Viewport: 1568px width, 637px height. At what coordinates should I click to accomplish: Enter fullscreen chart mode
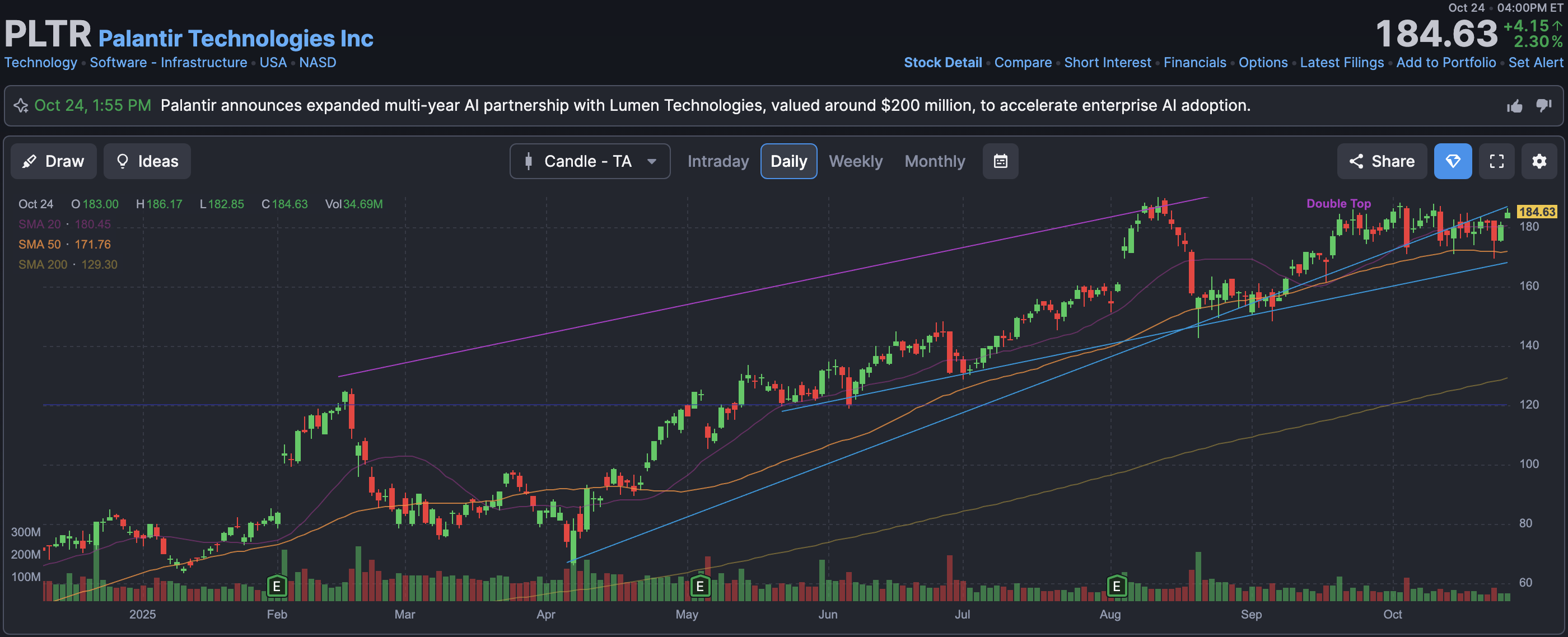1496,161
